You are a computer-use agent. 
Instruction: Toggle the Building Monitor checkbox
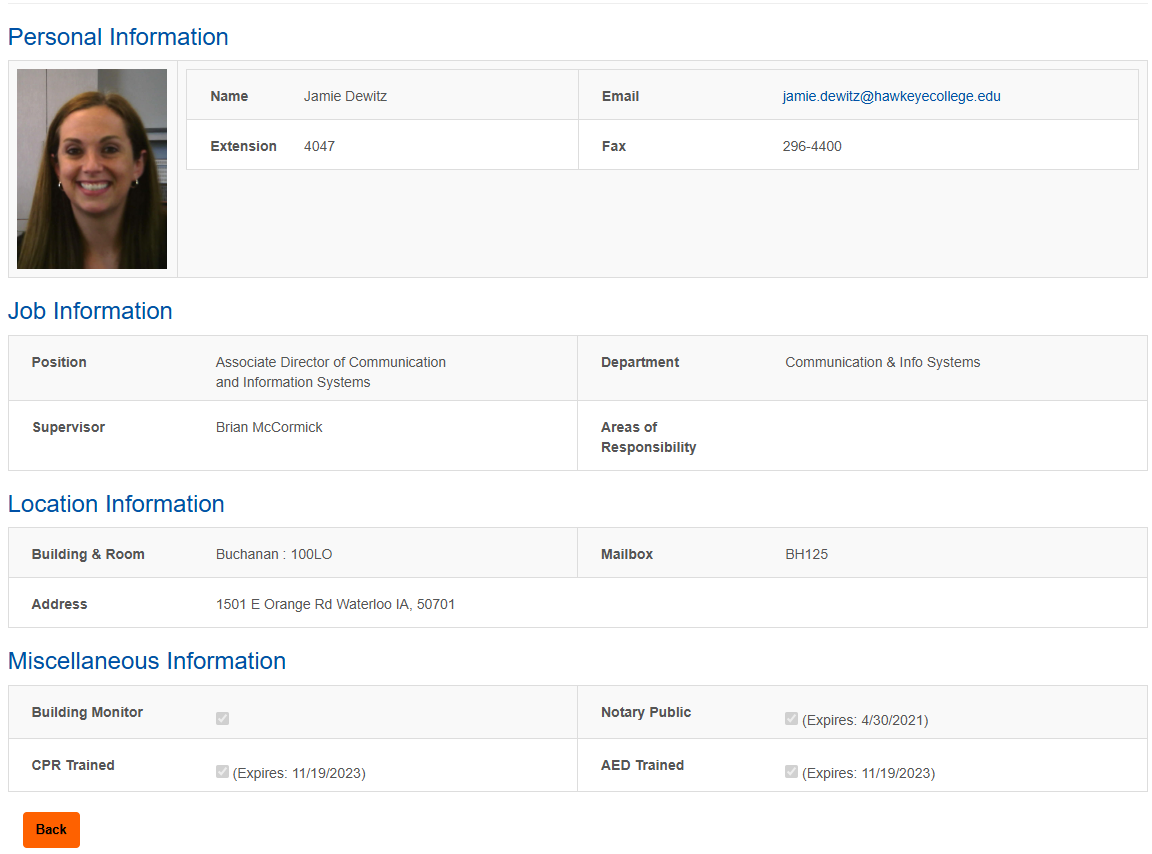coord(222,718)
